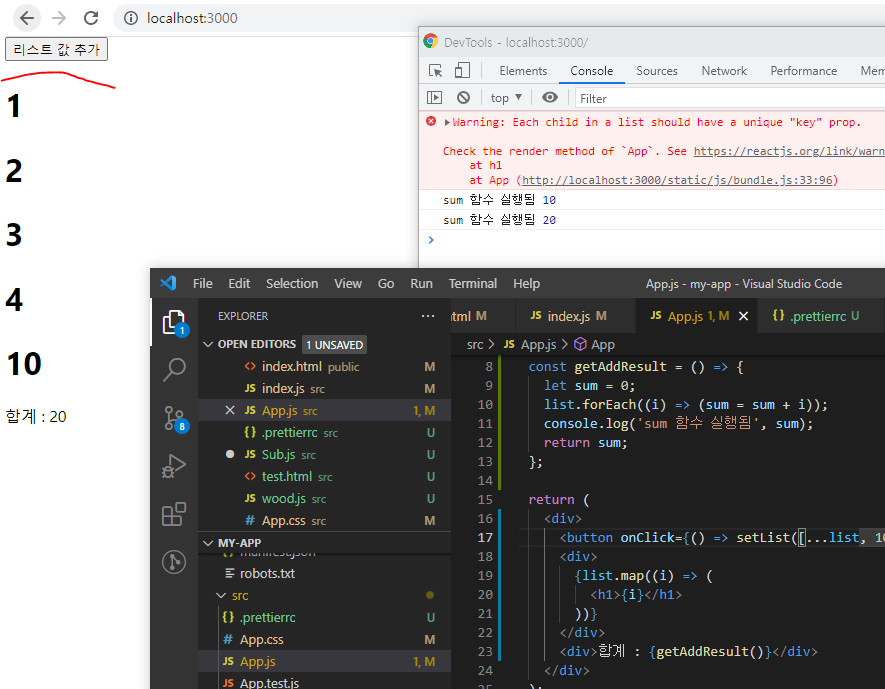Open the VS Code Go menu

[385, 283]
